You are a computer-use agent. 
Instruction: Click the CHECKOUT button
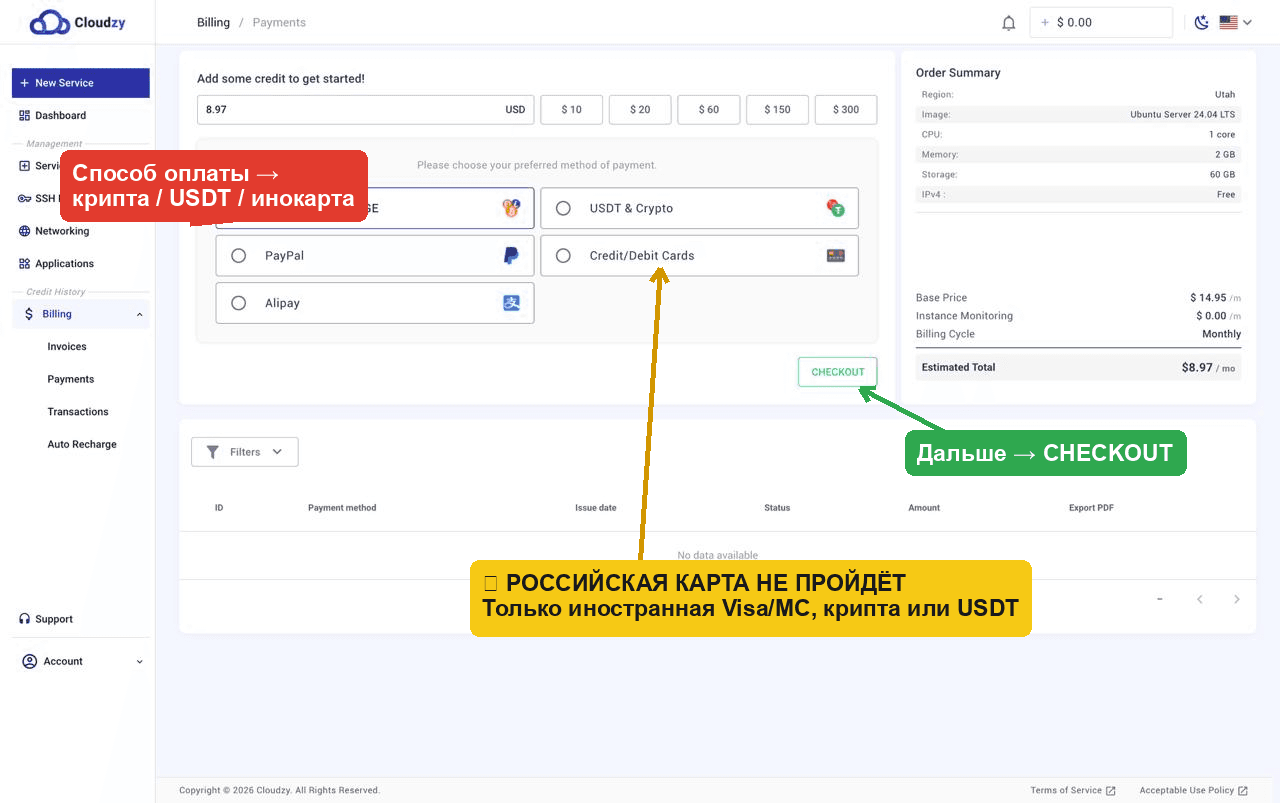[x=837, y=372]
